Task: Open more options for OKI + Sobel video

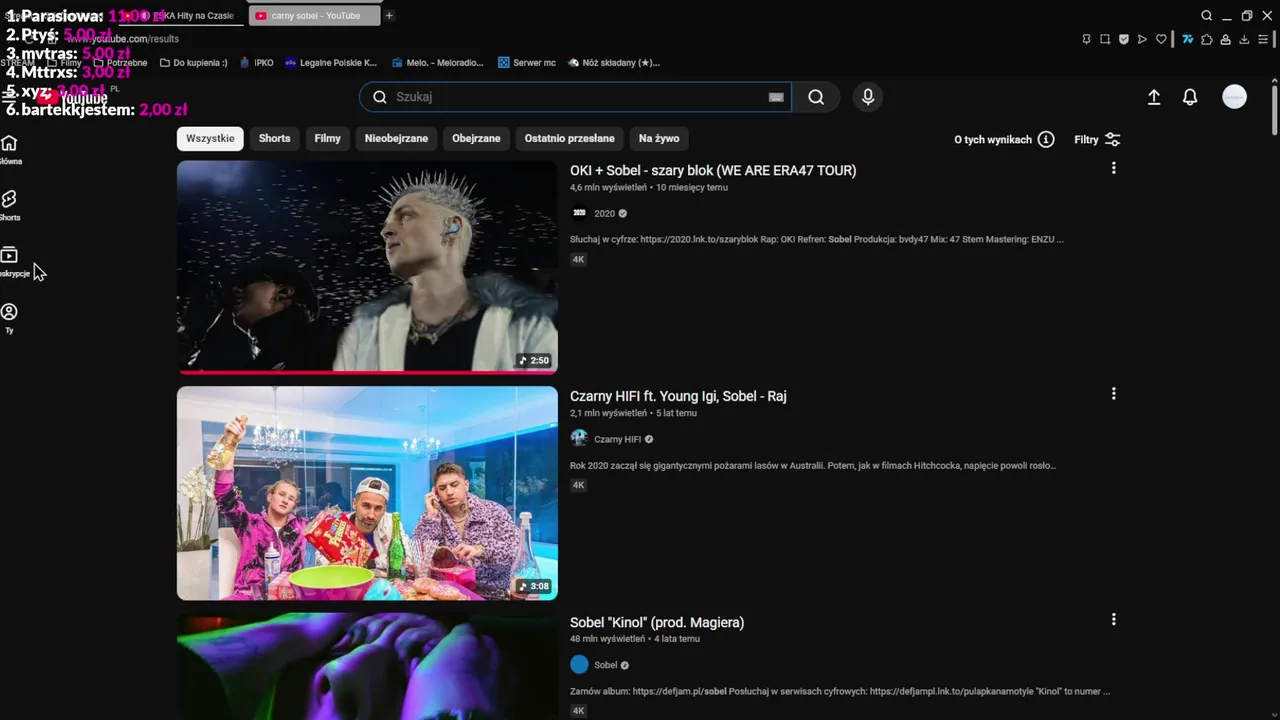Action: coord(1113,169)
